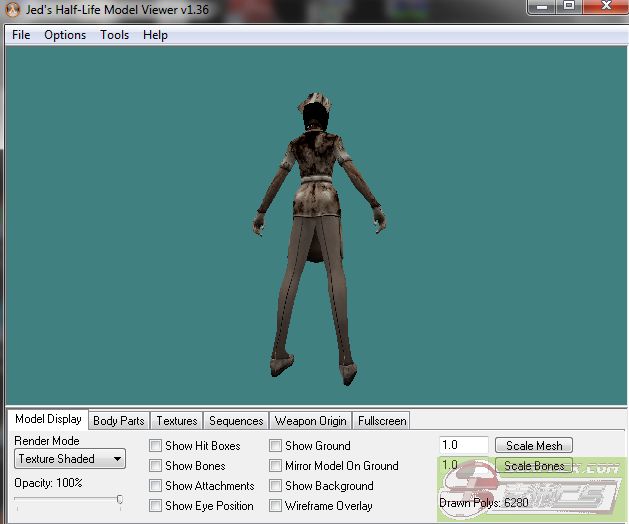Tick the Show Ground checkbox
The height and width of the screenshot is (524, 629).
[x=276, y=446]
